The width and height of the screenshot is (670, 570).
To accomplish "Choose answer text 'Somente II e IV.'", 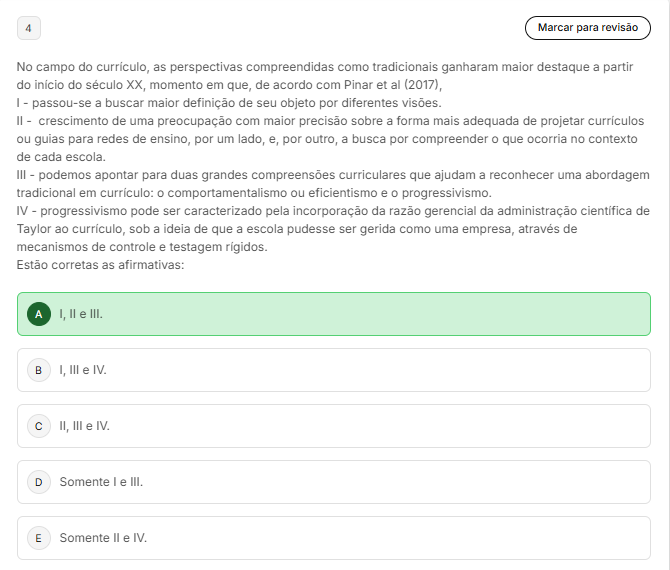I will pyautogui.click(x=103, y=538).
